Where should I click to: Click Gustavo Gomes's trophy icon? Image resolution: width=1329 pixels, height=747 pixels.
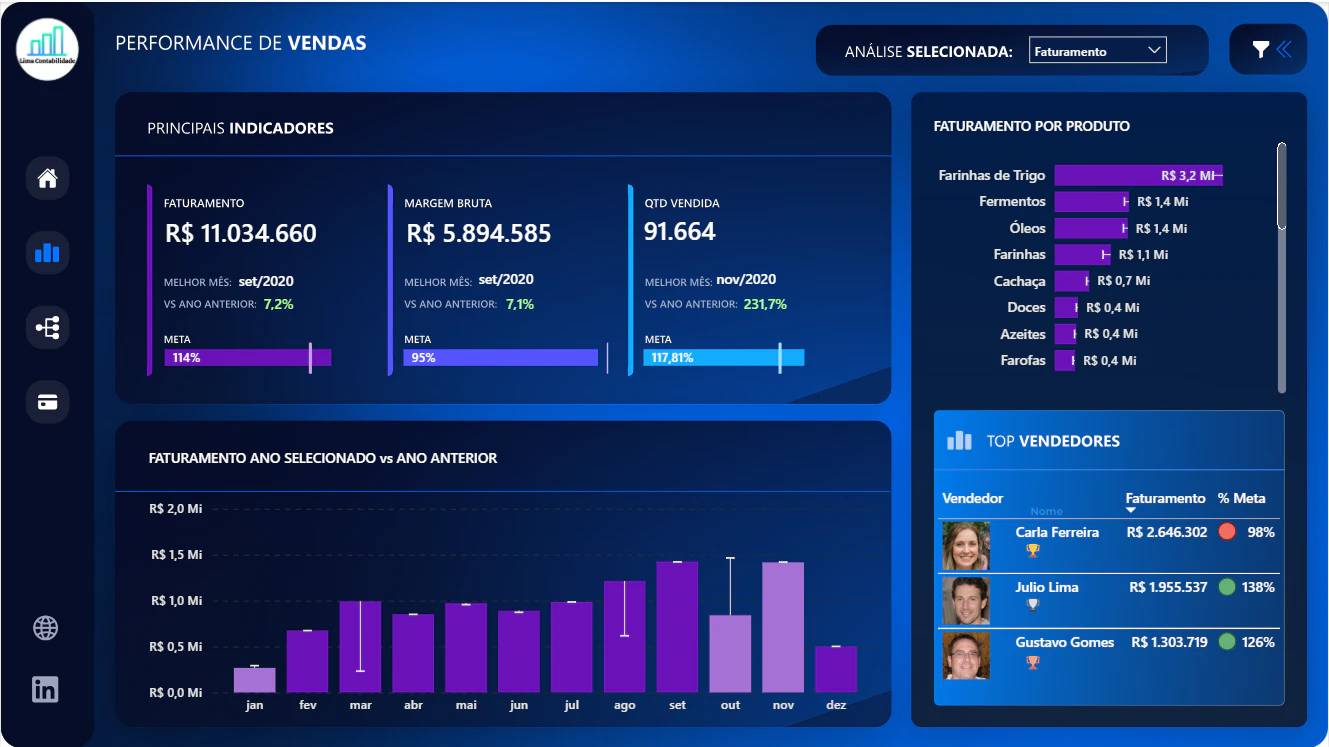pyautogui.click(x=1033, y=661)
